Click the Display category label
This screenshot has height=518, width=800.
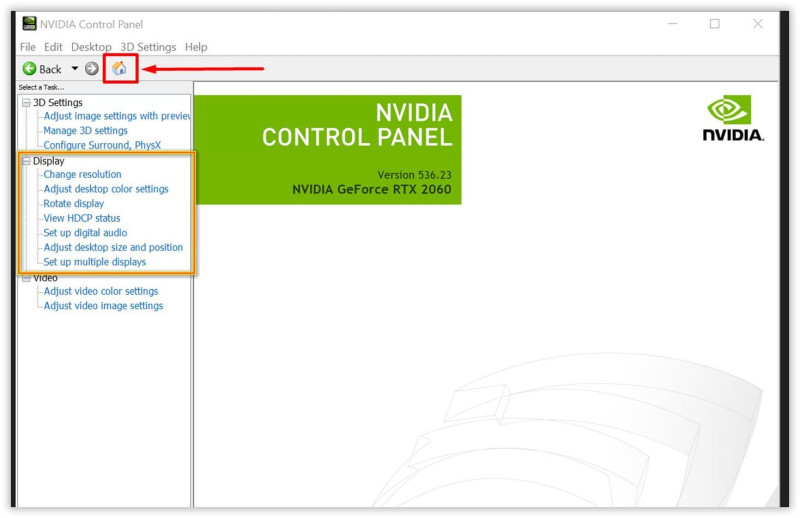(x=48, y=161)
